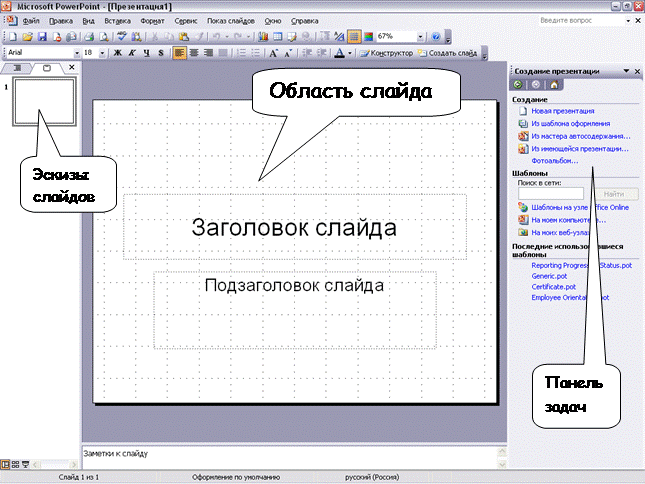Click the font color A swatch
Image resolution: width=645 pixels, height=484 pixels.
tap(339, 53)
